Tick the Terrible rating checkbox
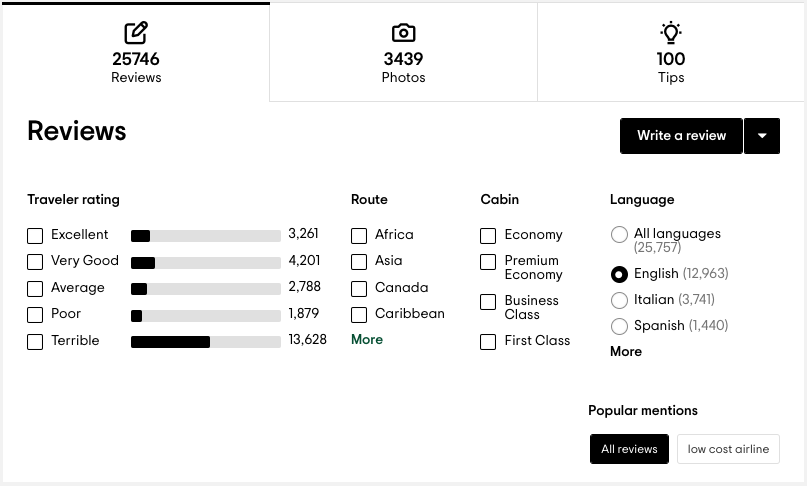 pyautogui.click(x=35, y=342)
